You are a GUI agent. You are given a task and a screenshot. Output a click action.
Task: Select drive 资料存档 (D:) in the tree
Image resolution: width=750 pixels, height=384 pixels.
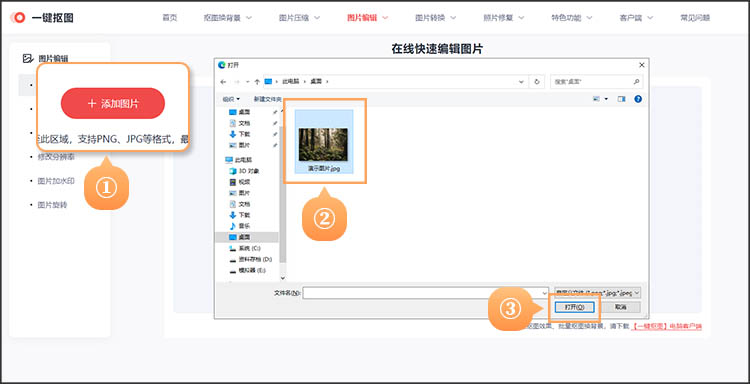point(251,259)
